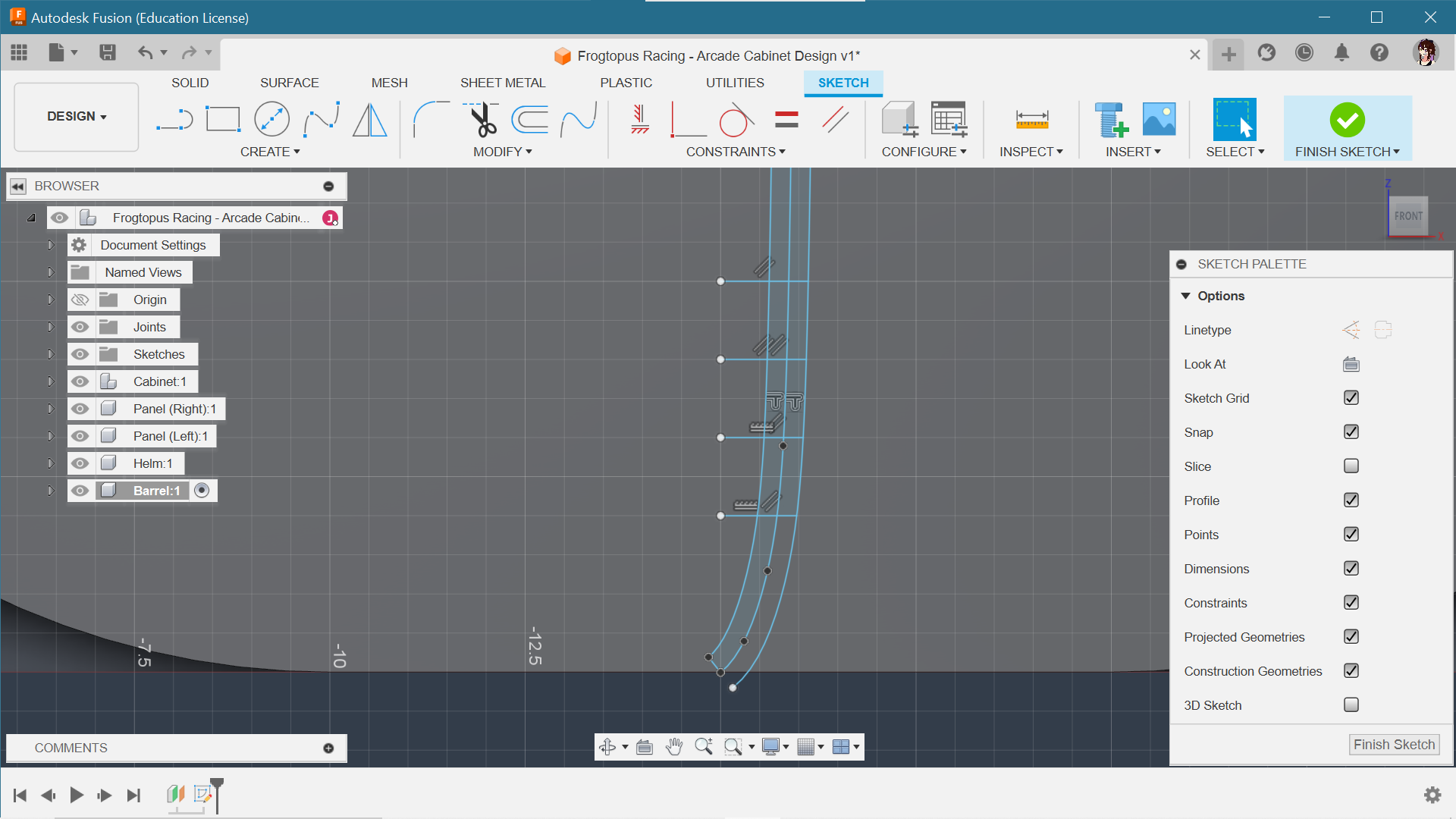Select the Fit Point Spline tool
The image size is (1456, 819).
point(322,120)
